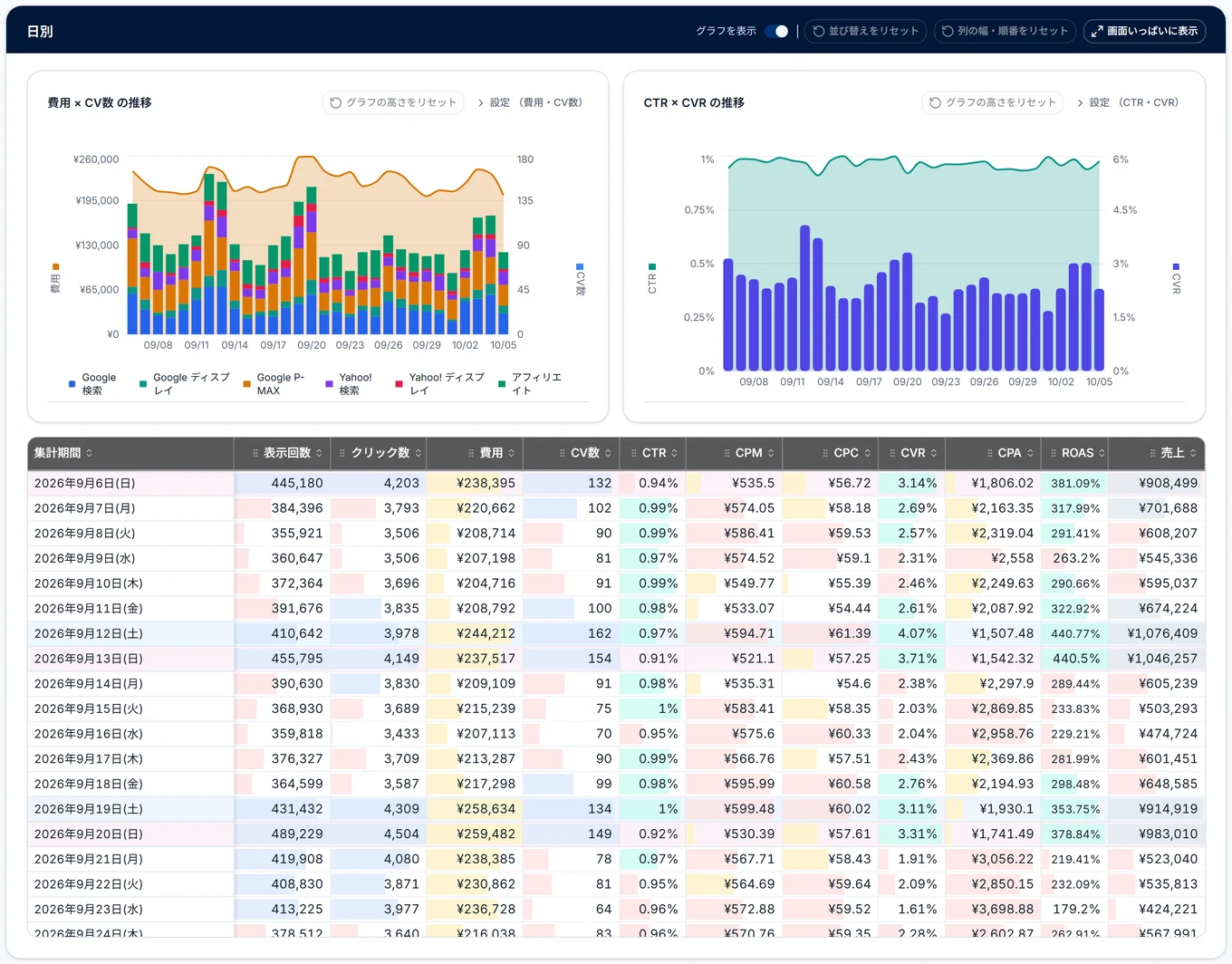
Task: Toggle the グラフを表示 switch
Action: [776, 31]
